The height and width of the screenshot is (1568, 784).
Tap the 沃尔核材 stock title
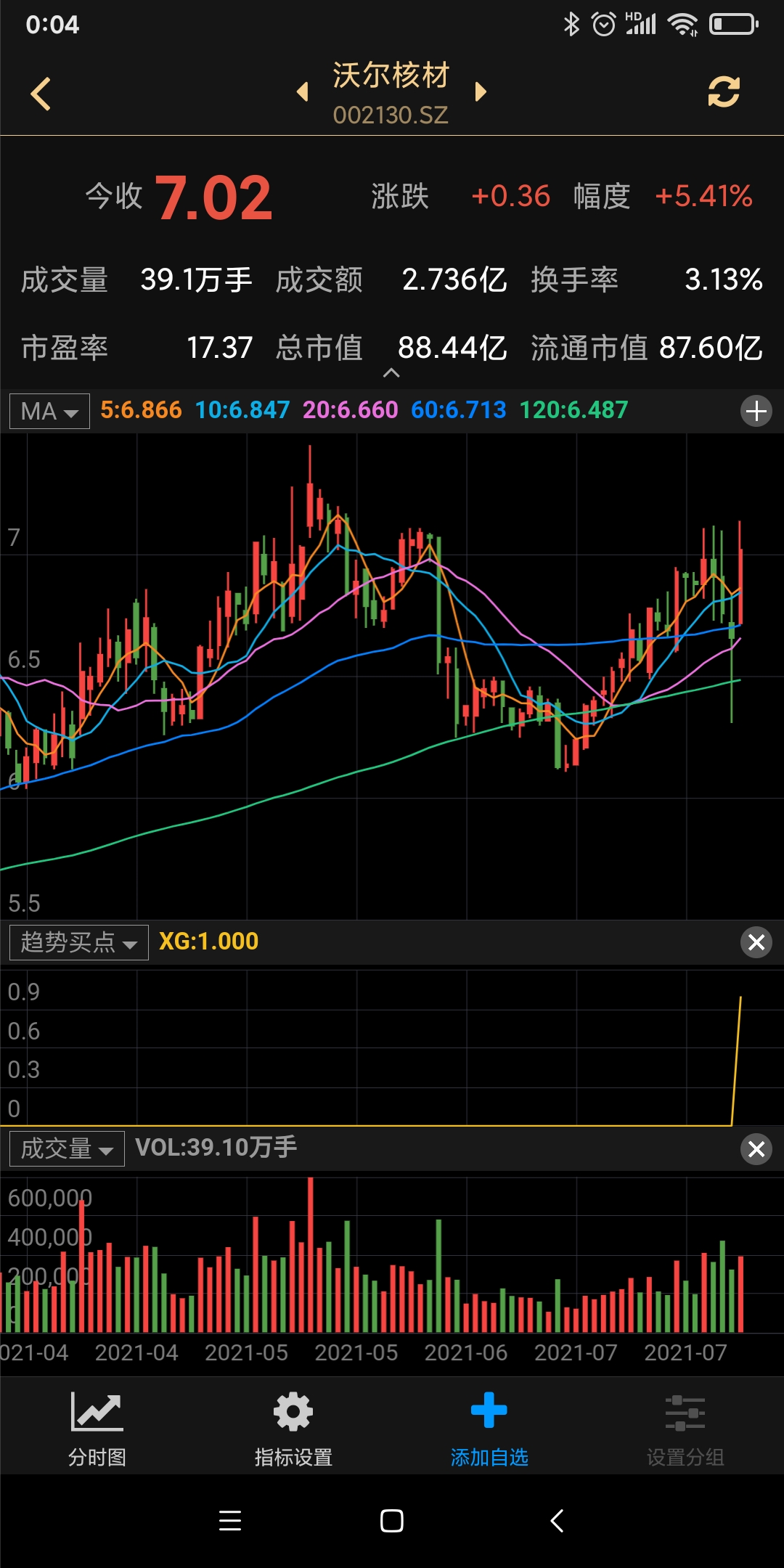[x=391, y=76]
